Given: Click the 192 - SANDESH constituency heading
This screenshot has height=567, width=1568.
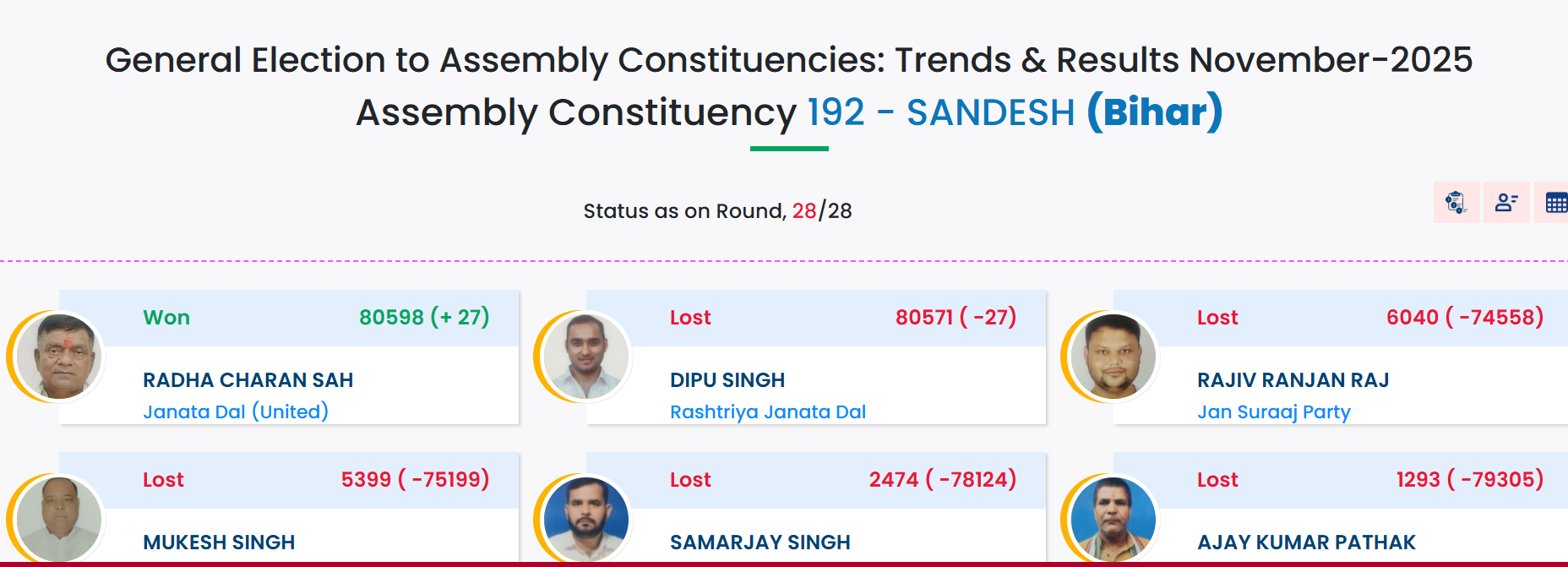Looking at the screenshot, I should 940,112.
